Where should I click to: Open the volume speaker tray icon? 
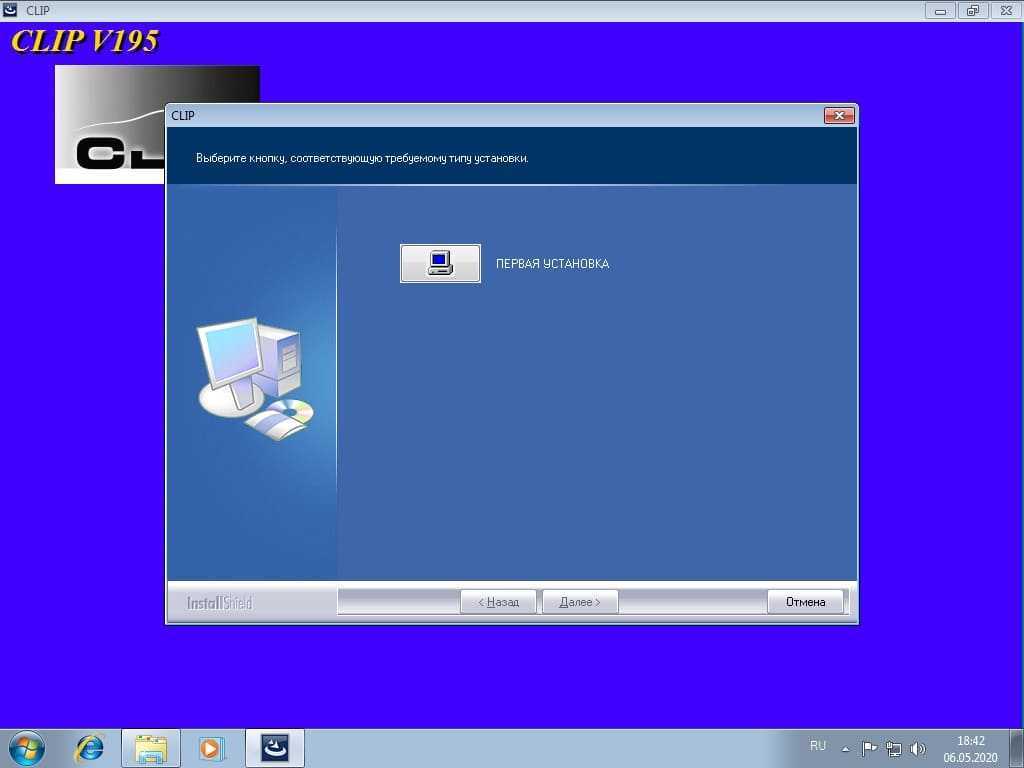coord(918,748)
